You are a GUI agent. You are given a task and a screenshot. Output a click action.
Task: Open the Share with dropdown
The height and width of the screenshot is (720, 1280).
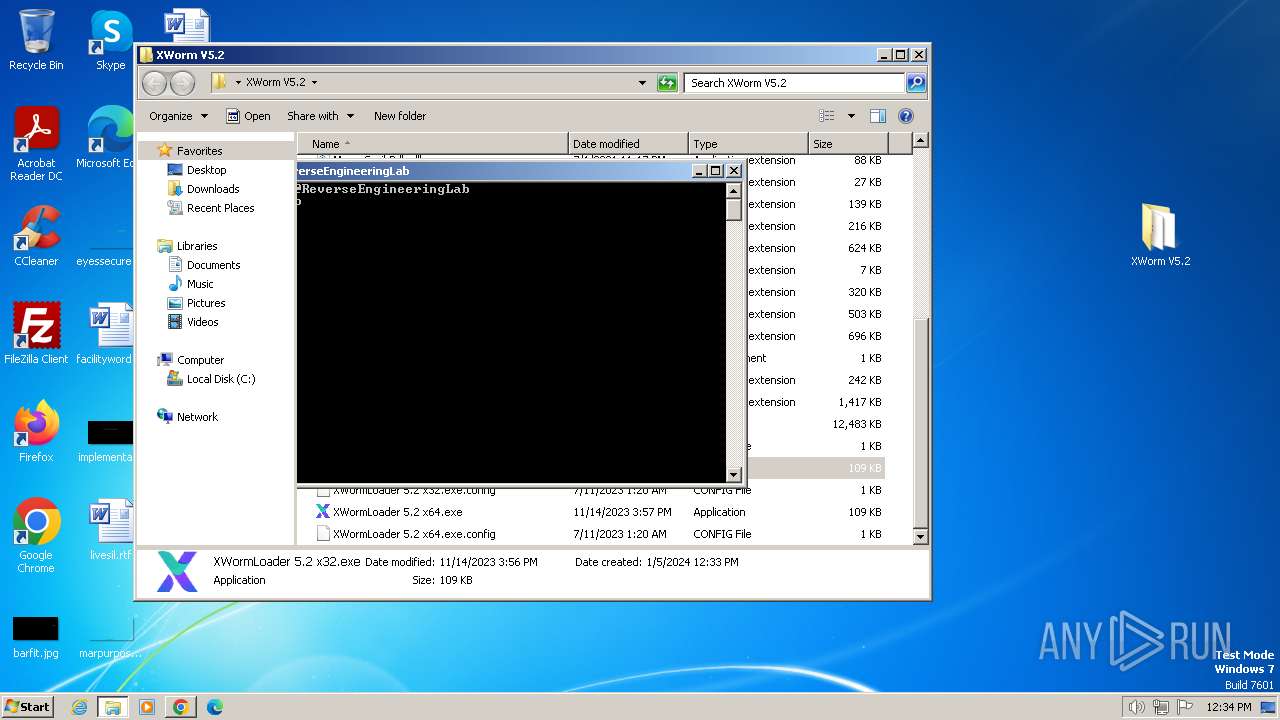click(320, 116)
